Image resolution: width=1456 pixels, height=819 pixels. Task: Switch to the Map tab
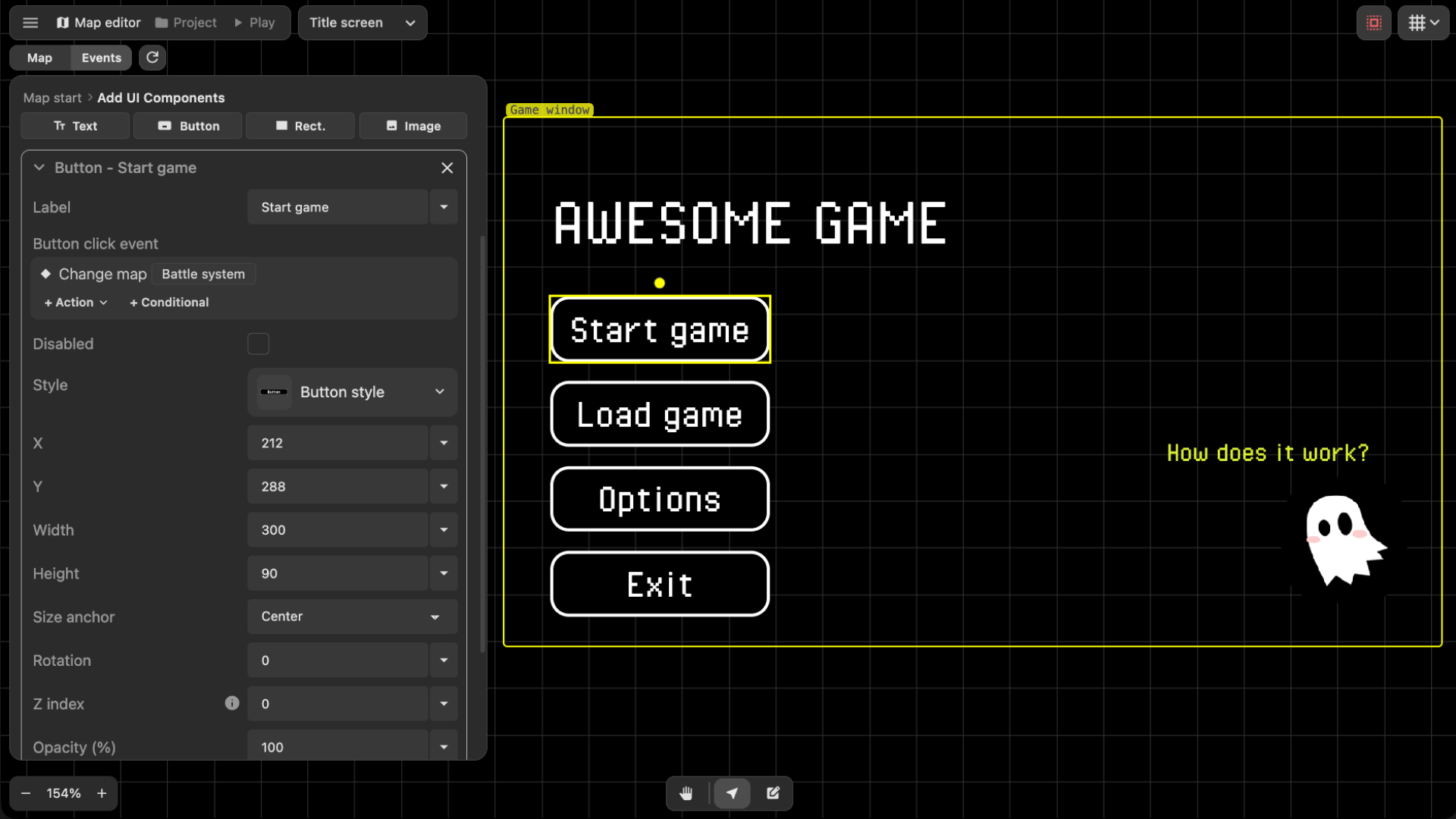(x=39, y=58)
